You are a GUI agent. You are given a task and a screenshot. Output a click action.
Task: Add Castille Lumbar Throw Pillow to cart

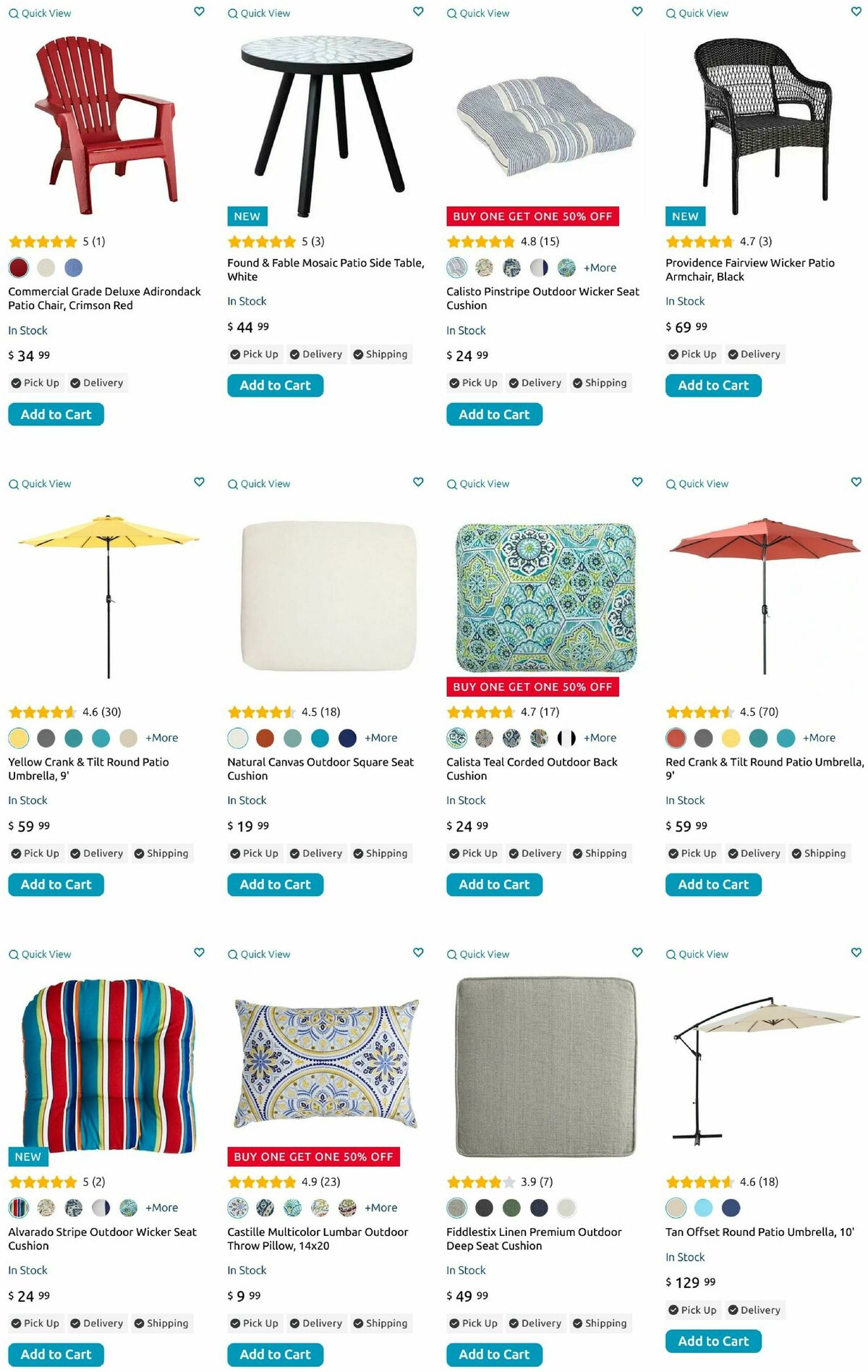click(x=275, y=1355)
